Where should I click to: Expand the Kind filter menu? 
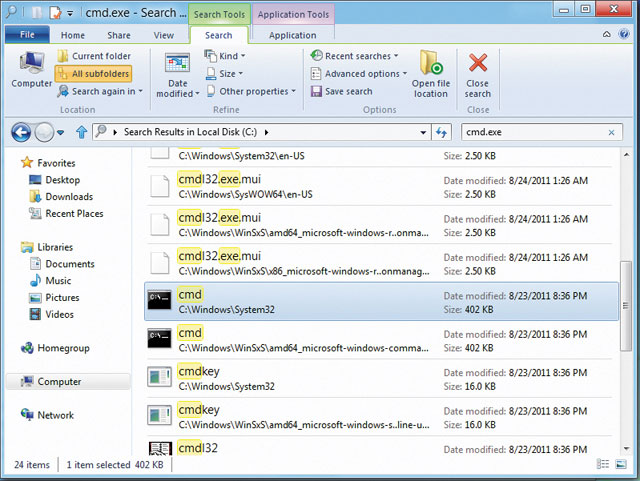click(x=225, y=56)
